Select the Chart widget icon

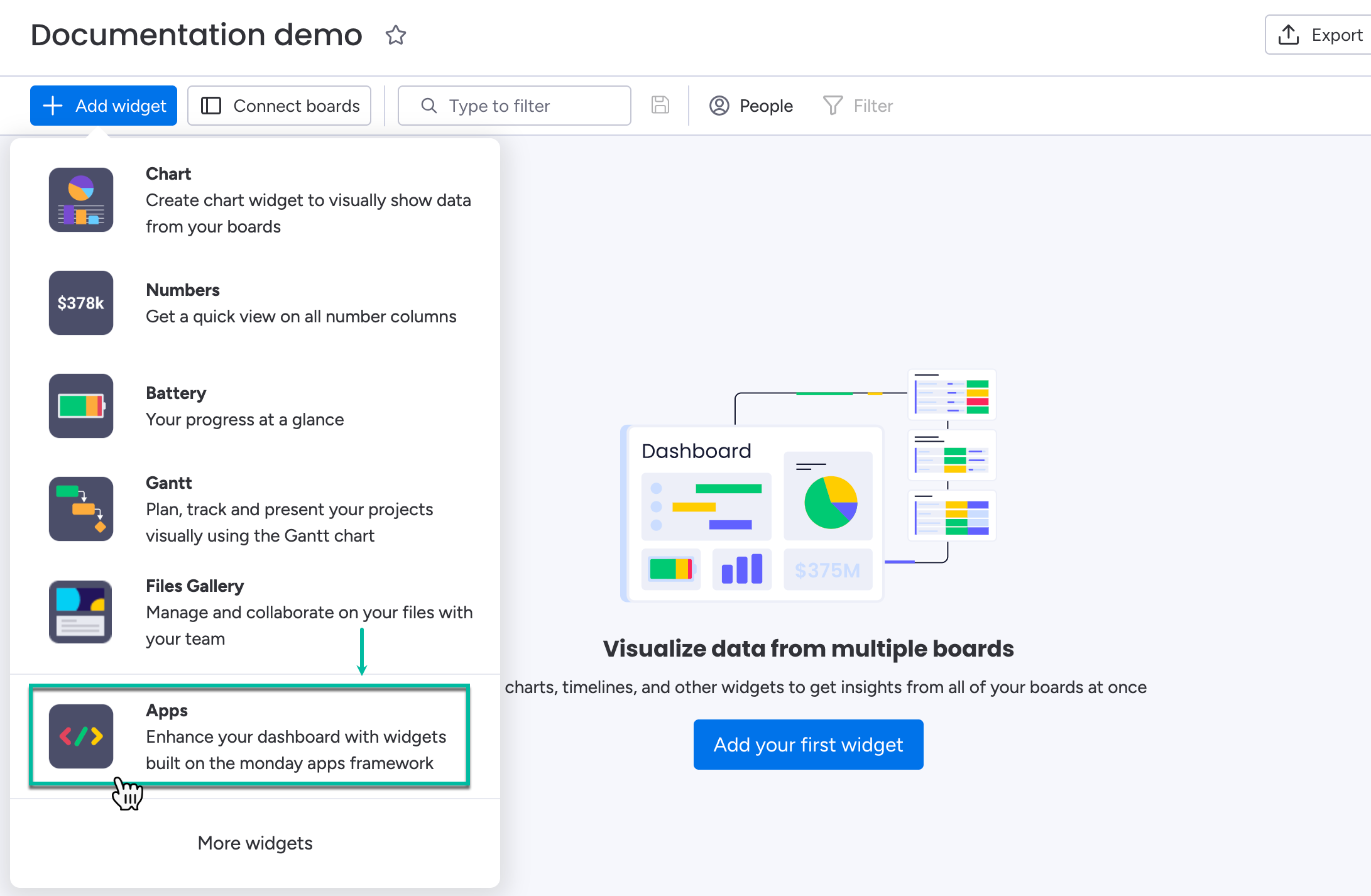click(81, 200)
